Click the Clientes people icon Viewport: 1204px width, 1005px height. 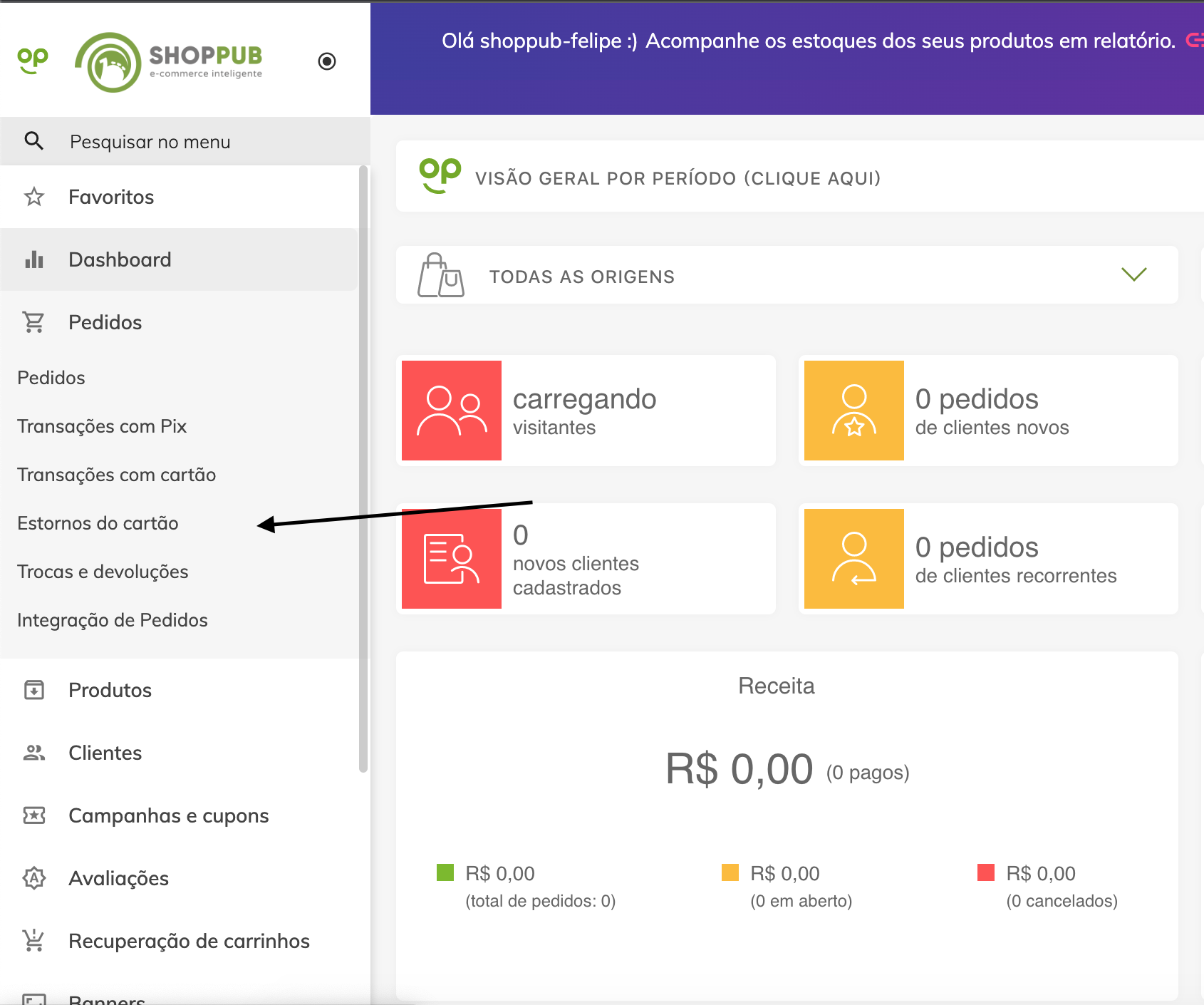34,753
